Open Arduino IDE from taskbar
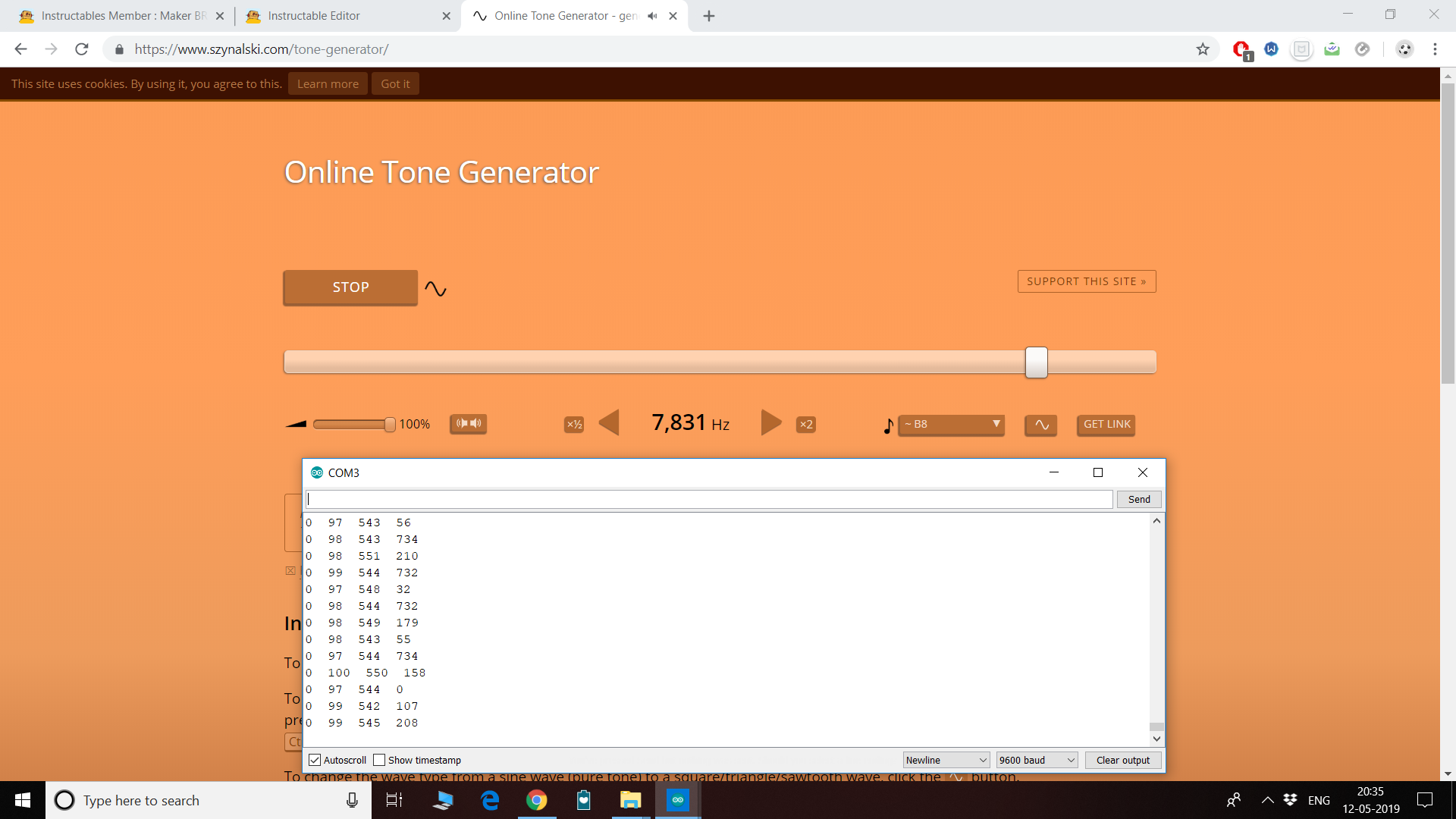1456x819 pixels. (x=678, y=800)
